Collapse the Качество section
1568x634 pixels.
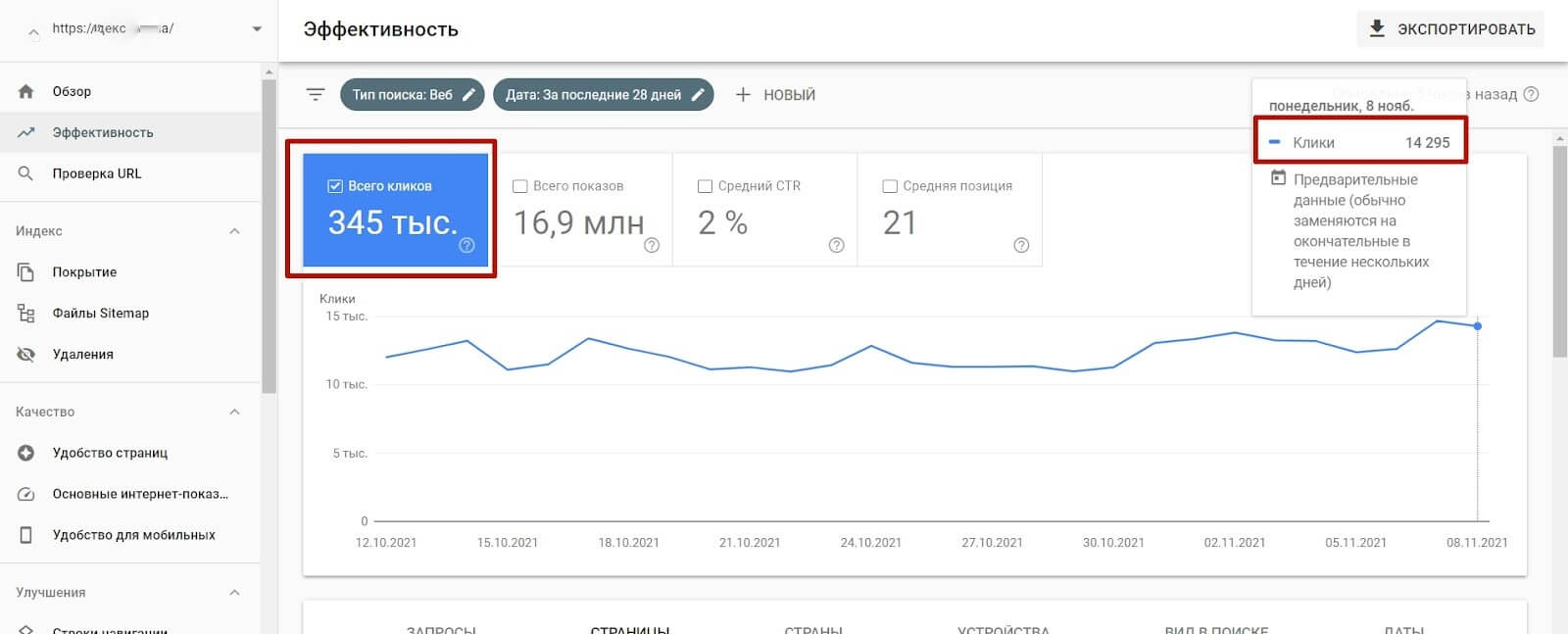coord(234,412)
